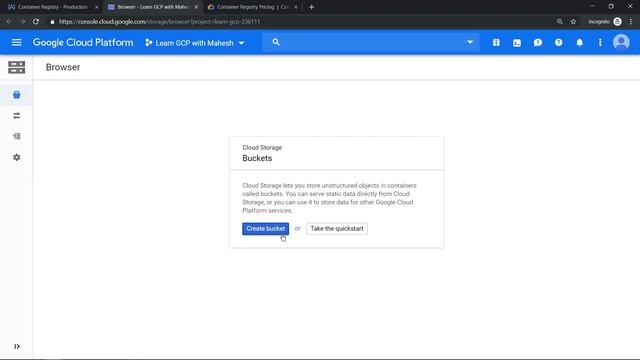The width and height of the screenshot is (640, 360).
Task: Close the Container Registry Pricing tab
Action: click(296, 7)
